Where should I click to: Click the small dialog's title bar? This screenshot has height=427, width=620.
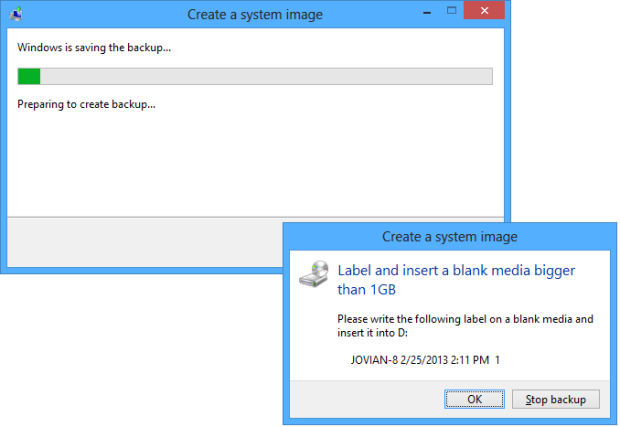pos(450,237)
